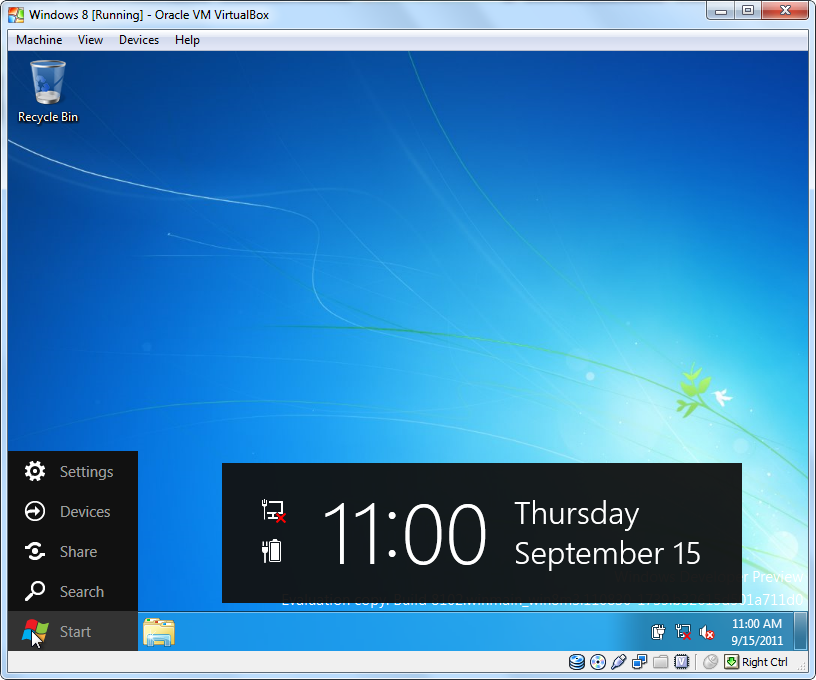Click the VirtualBox optical disc indicator
The width and height of the screenshot is (816, 680).
tap(598, 662)
